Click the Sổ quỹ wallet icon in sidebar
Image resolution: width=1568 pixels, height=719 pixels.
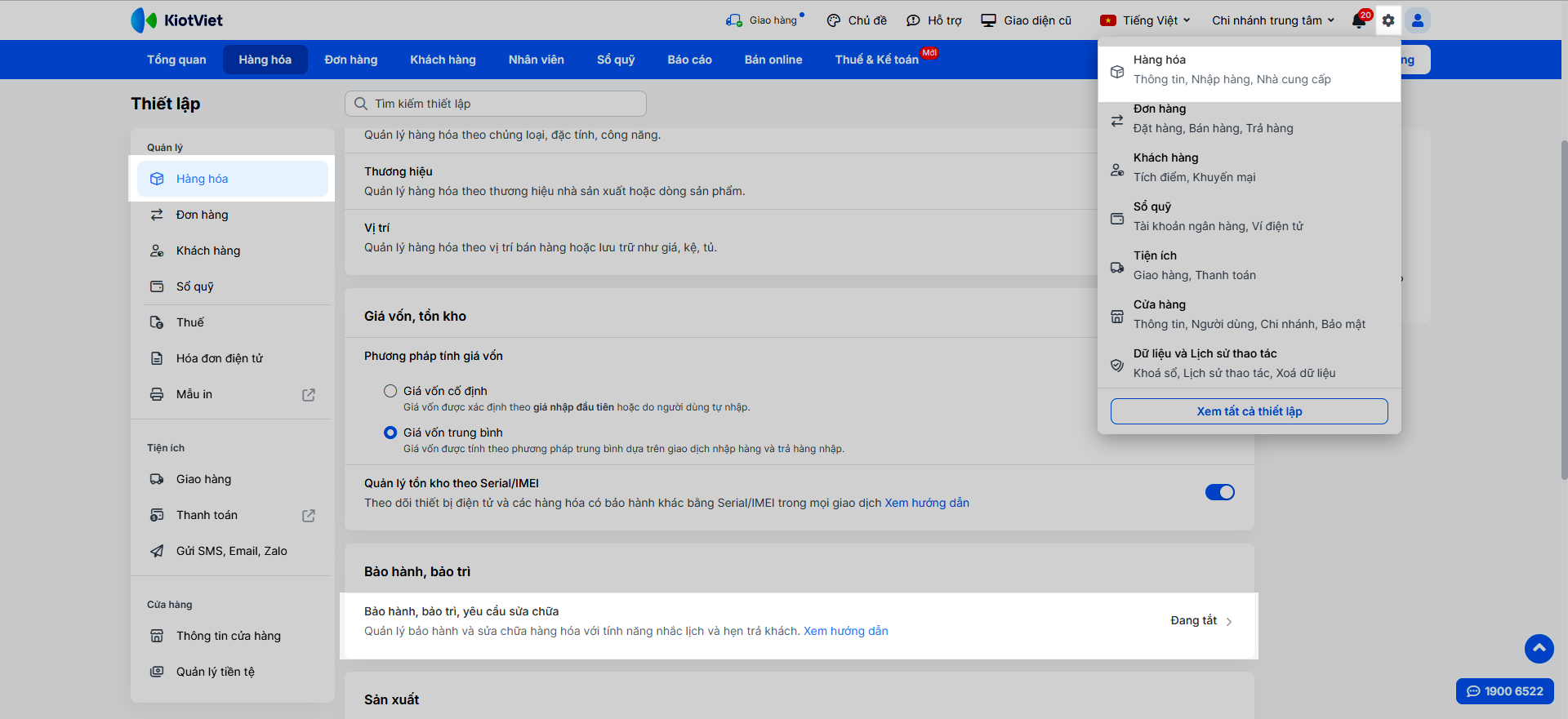[x=157, y=286]
